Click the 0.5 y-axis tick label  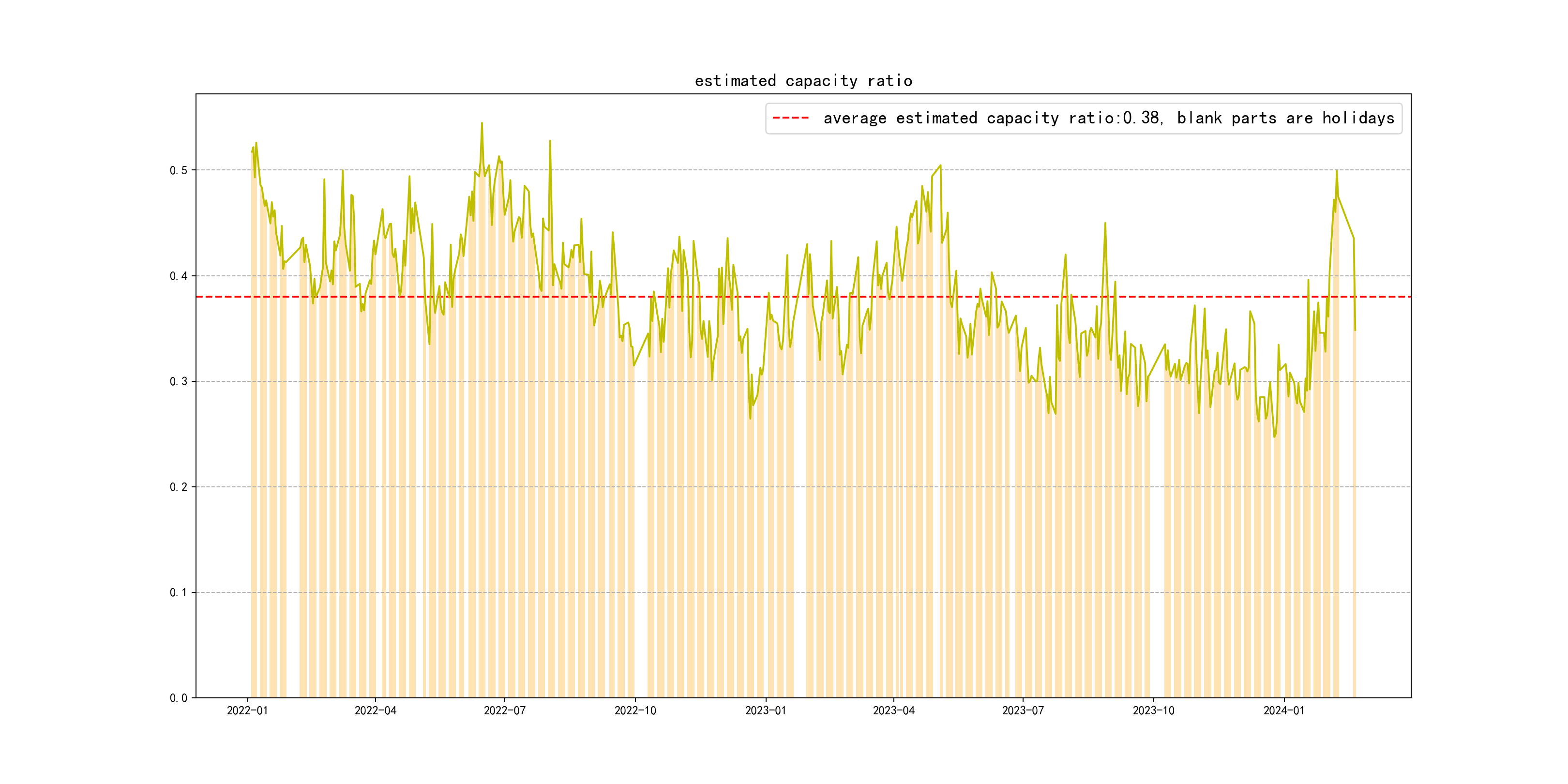pos(179,170)
